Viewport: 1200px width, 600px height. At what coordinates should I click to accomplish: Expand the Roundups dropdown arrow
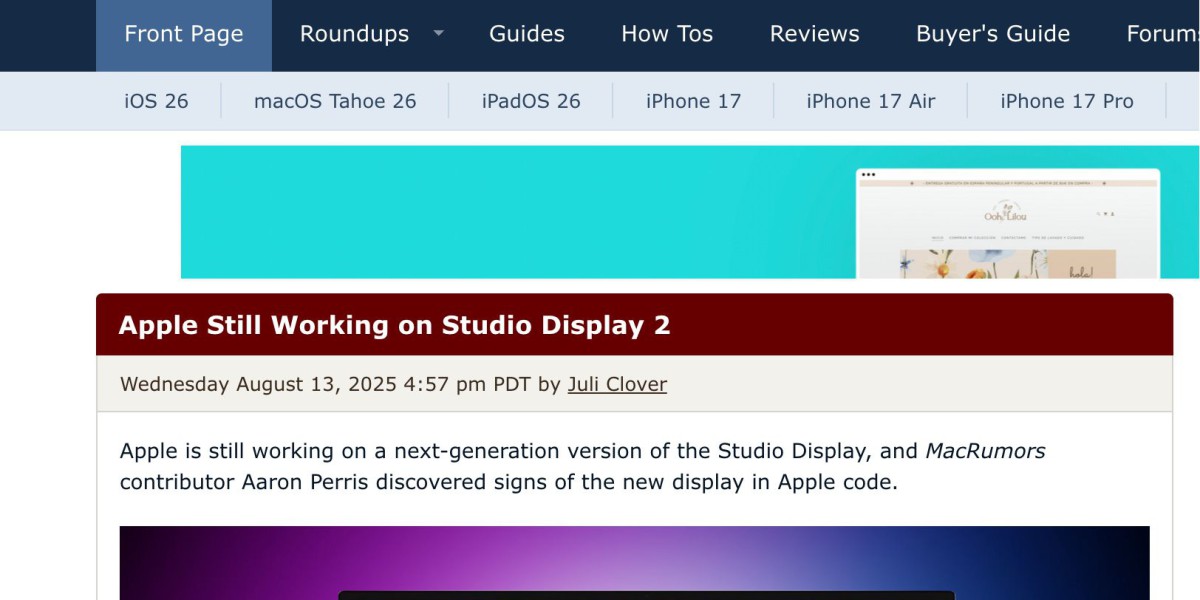point(438,34)
